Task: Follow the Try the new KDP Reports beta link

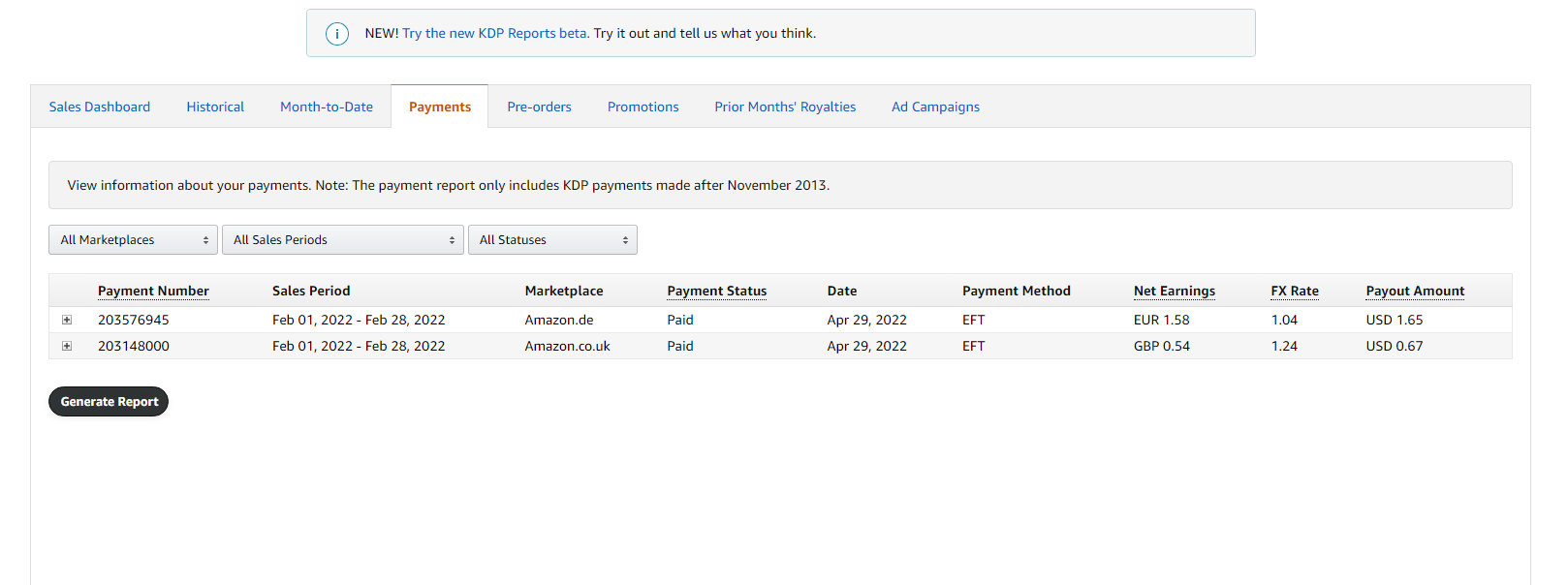Action: point(495,33)
